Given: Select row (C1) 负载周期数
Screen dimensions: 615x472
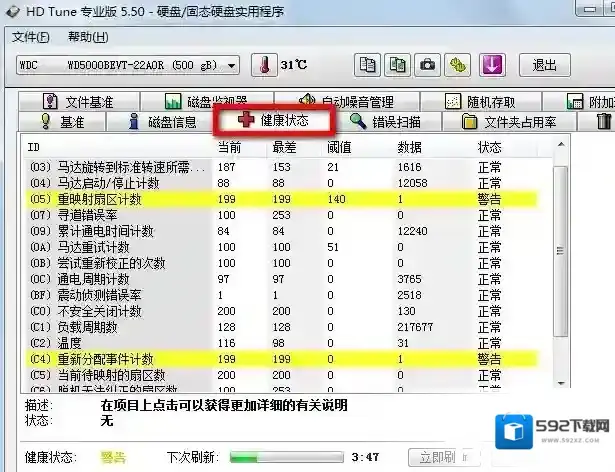Looking at the screenshot, I should 282,327.
